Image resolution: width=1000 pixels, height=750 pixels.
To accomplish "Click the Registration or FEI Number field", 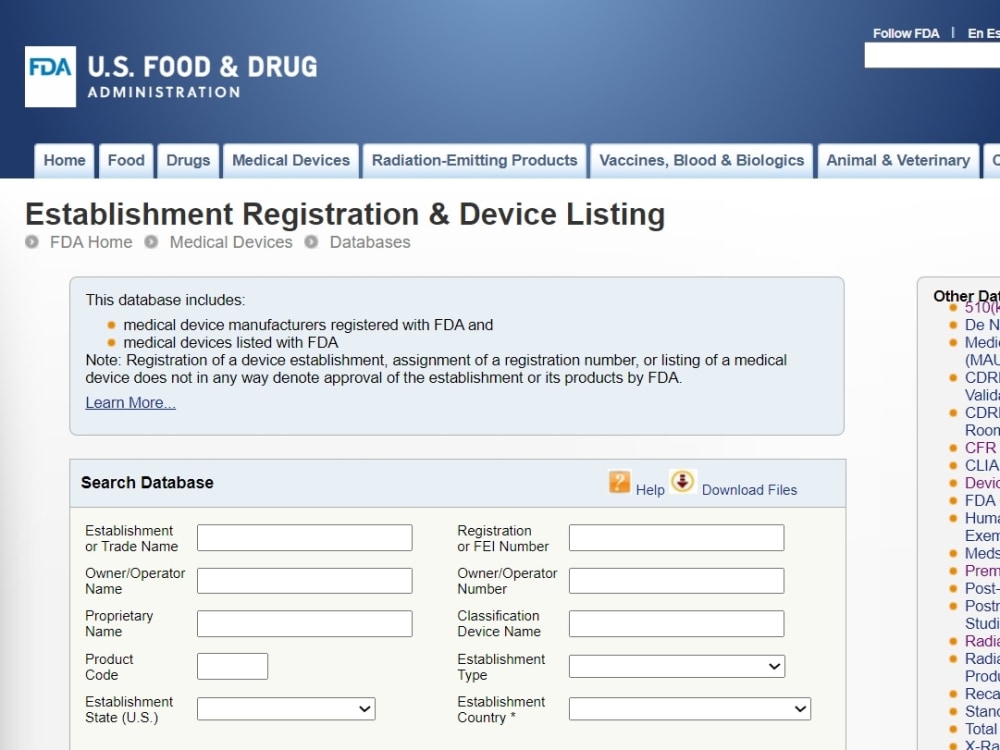I will (675, 536).
